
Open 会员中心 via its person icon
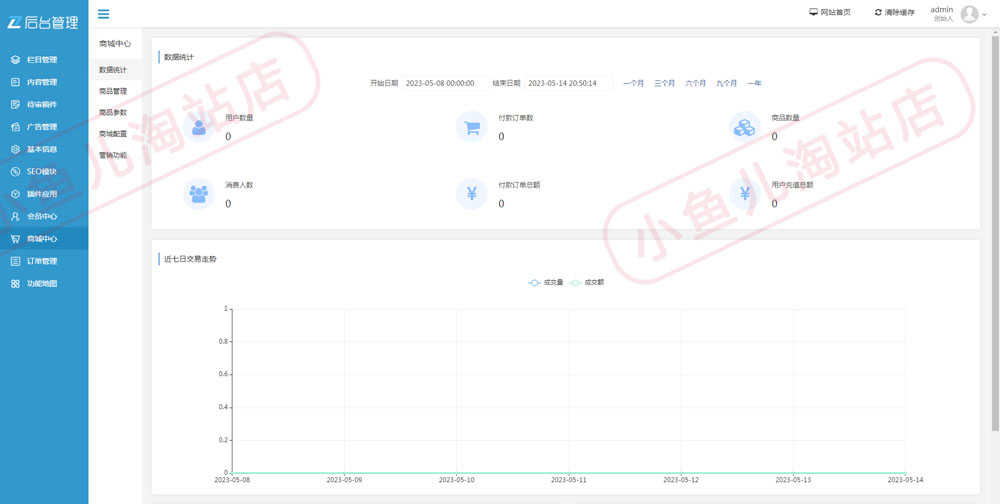click(x=15, y=216)
